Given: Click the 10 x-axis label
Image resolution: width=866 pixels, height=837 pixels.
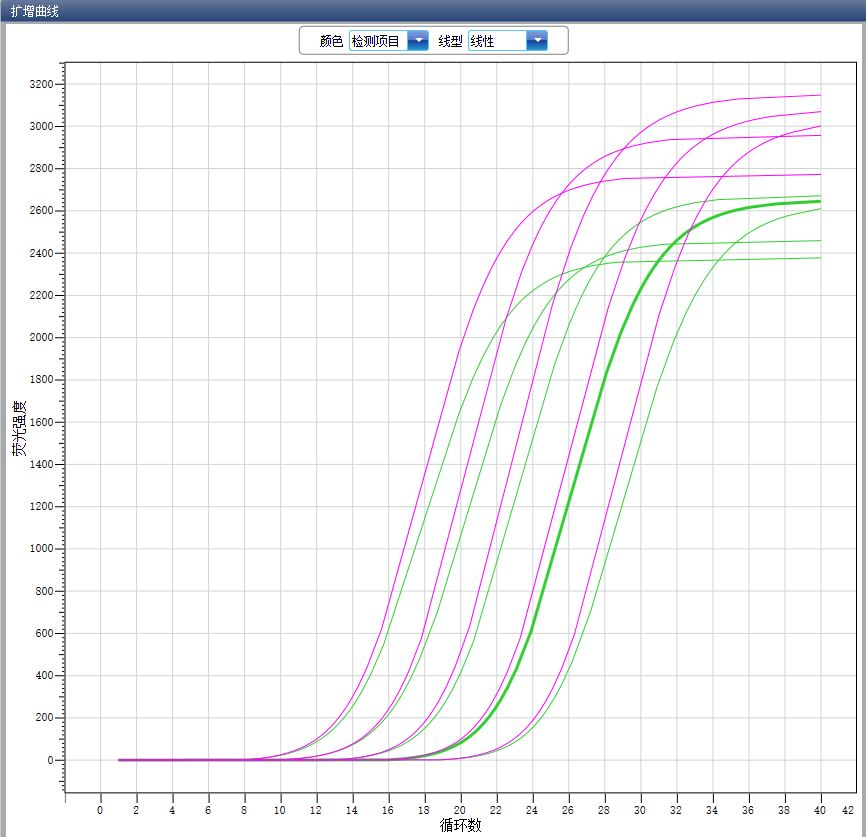Looking at the screenshot, I should [x=279, y=810].
